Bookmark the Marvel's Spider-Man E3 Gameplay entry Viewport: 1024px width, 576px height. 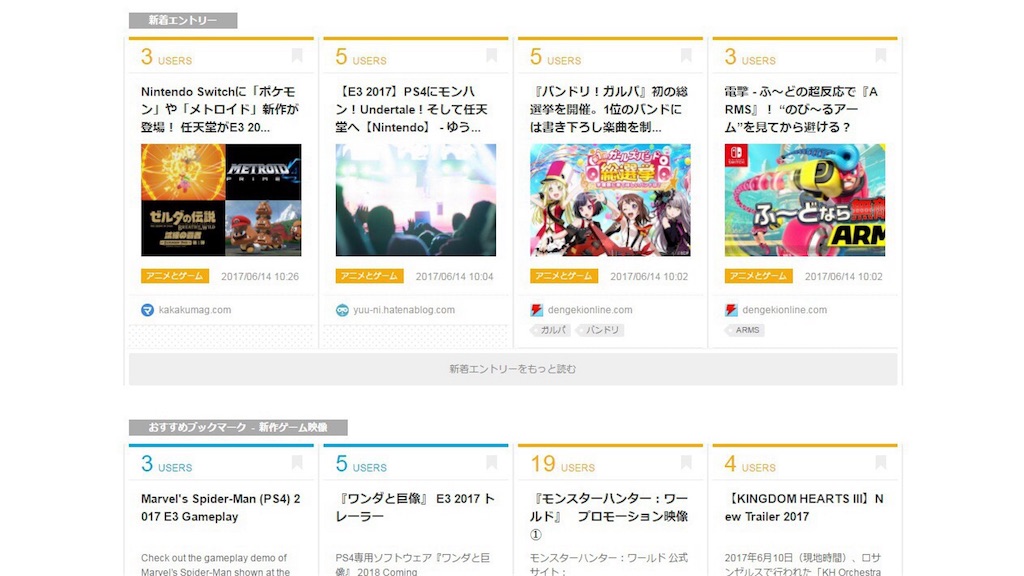[x=297, y=463]
